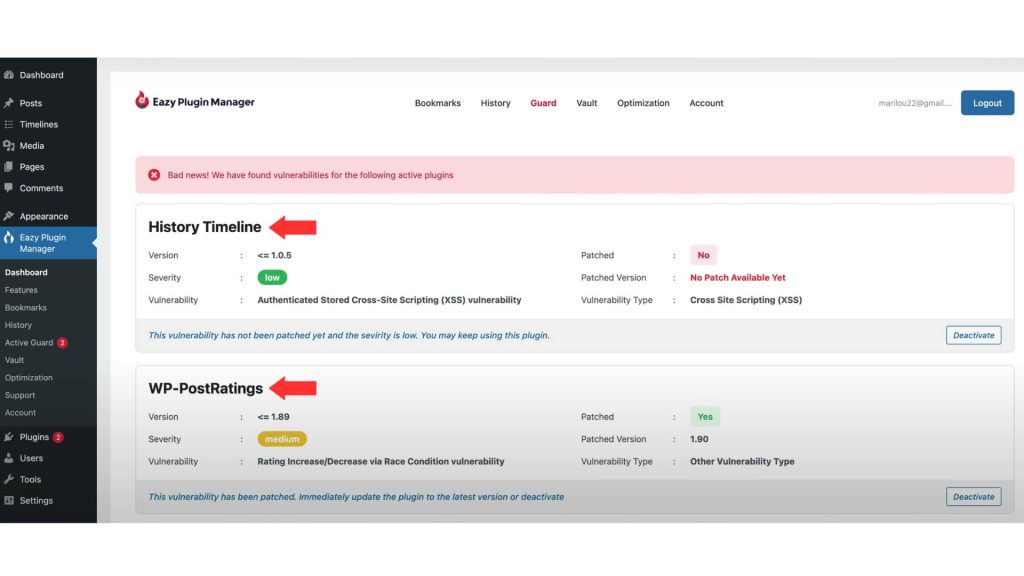Click the green low severity badge

pyautogui.click(x=272, y=278)
